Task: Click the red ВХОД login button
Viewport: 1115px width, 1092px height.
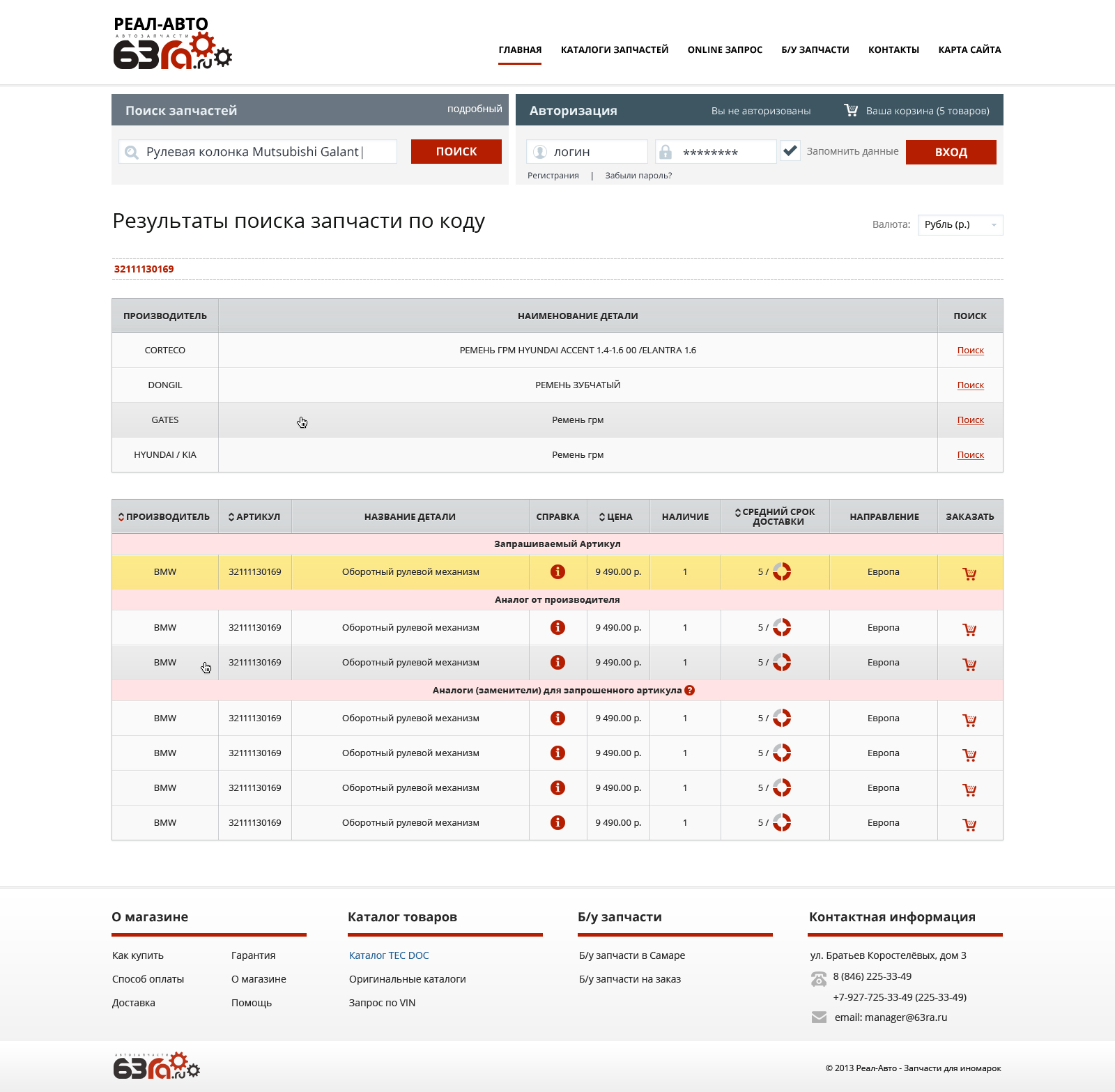Action: point(951,152)
